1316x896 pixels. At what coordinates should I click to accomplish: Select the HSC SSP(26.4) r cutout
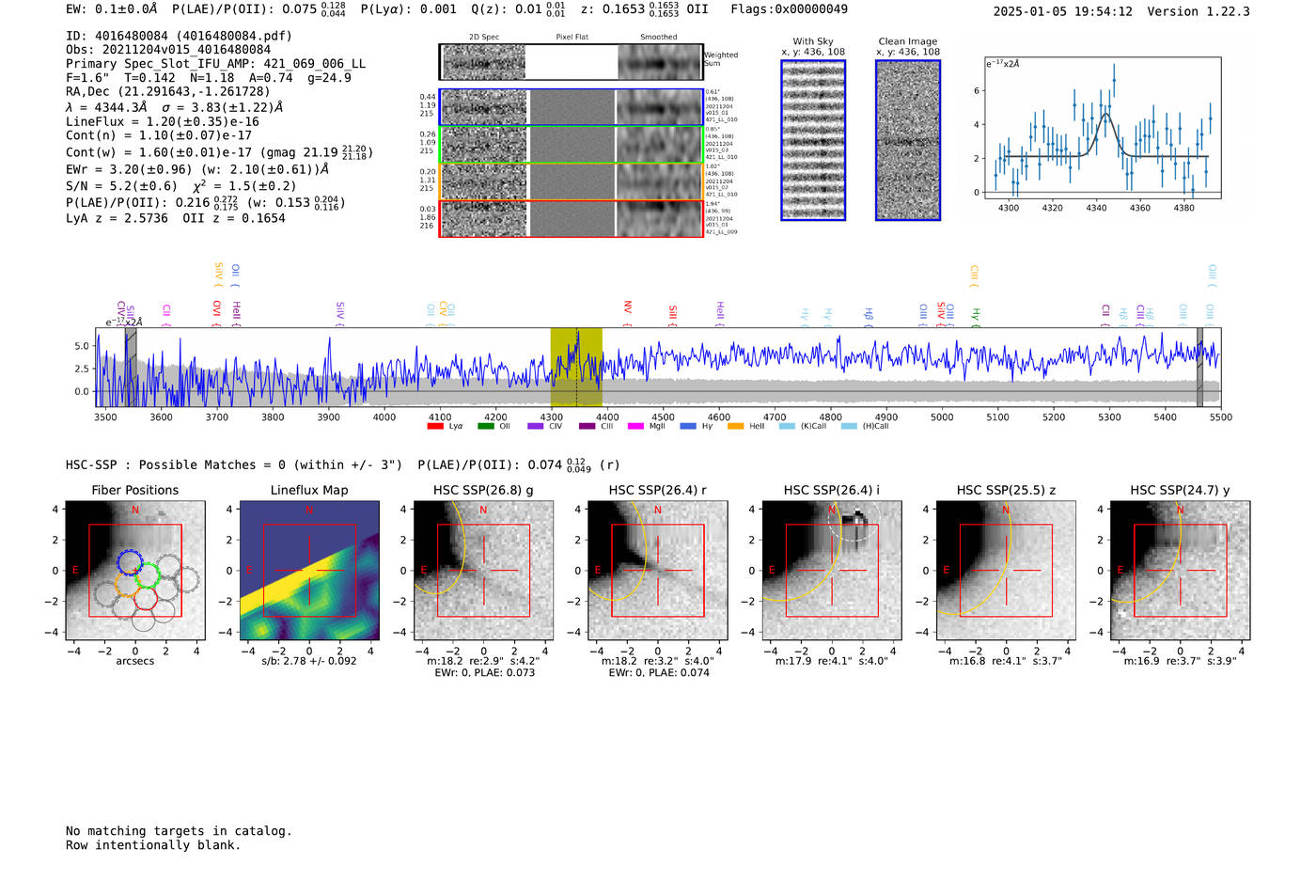[657, 571]
